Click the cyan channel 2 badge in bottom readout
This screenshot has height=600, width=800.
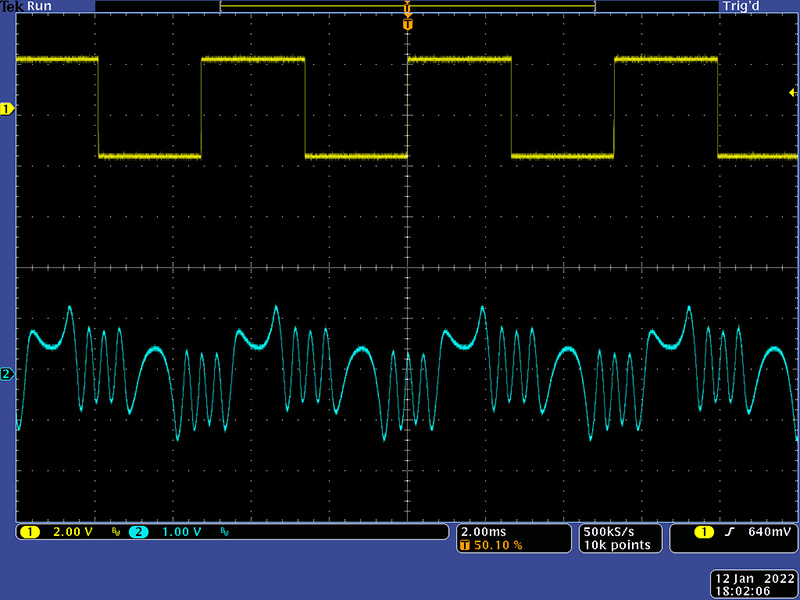pyautogui.click(x=138, y=532)
